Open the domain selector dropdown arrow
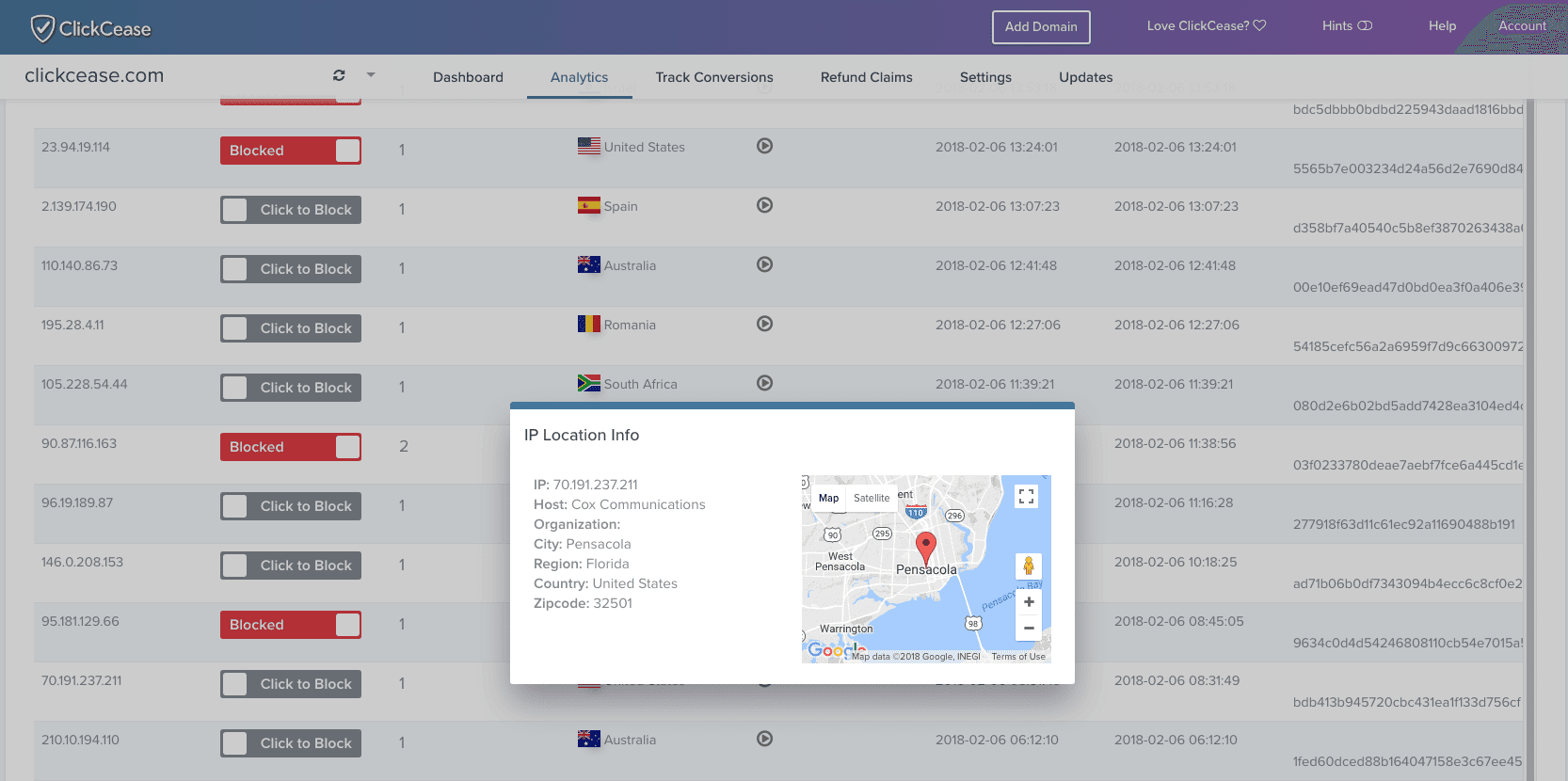 [x=371, y=75]
